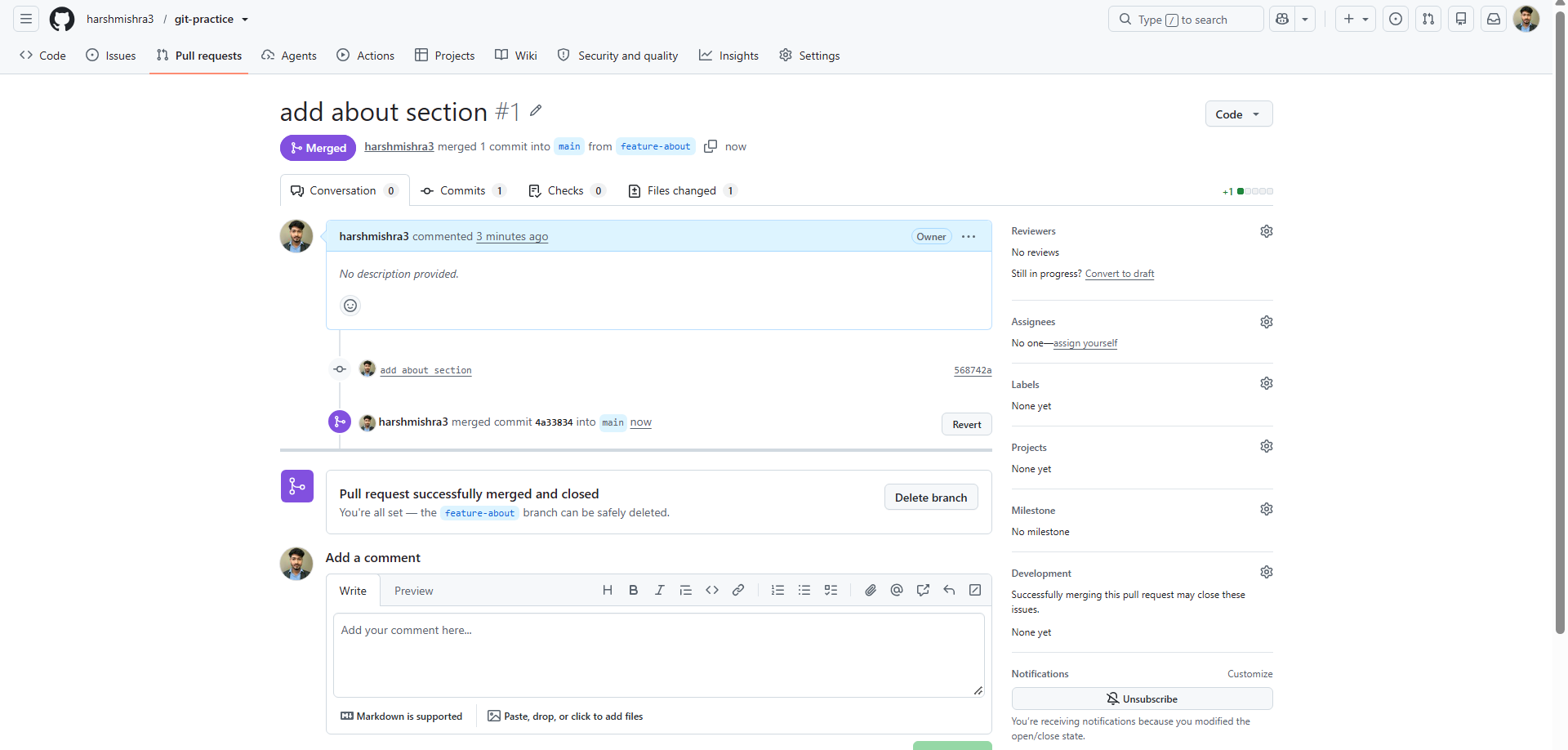This screenshot has height=750, width=1568.
Task: Apply italic formatting in comment editor
Action: (660, 590)
